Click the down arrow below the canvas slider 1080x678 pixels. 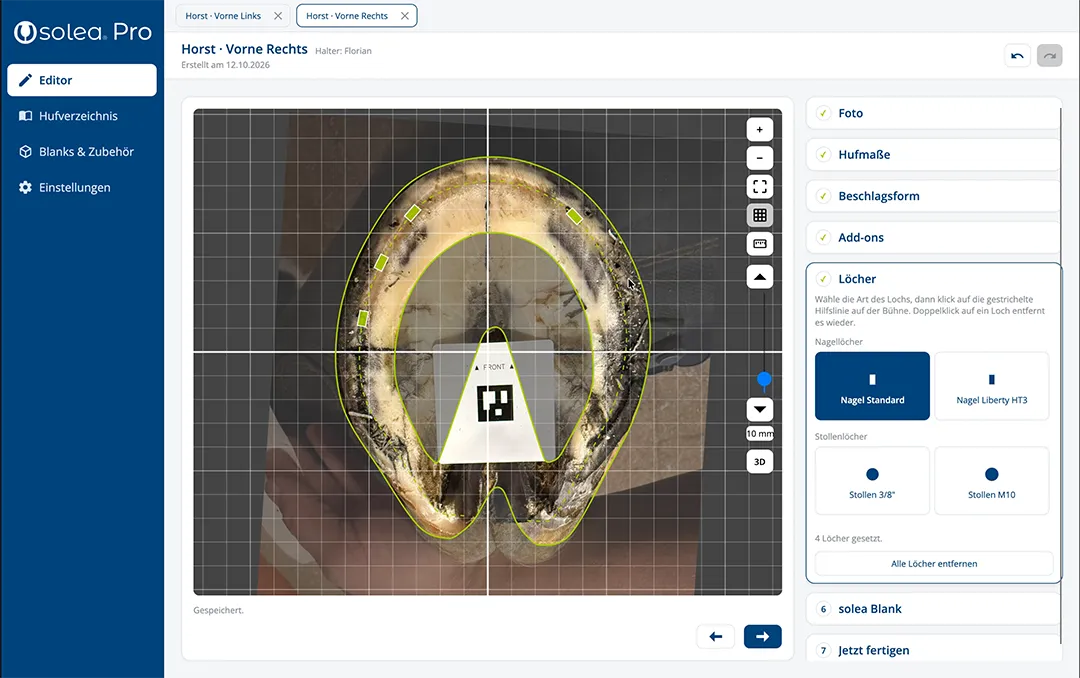(760, 409)
